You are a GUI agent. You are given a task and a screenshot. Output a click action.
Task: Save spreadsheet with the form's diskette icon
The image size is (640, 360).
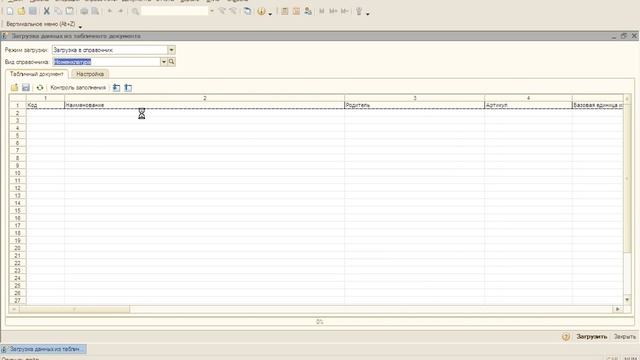coord(26,87)
